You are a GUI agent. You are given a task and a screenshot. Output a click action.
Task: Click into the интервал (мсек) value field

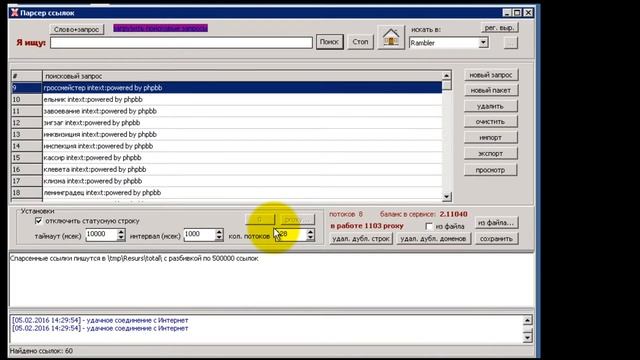(200, 234)
